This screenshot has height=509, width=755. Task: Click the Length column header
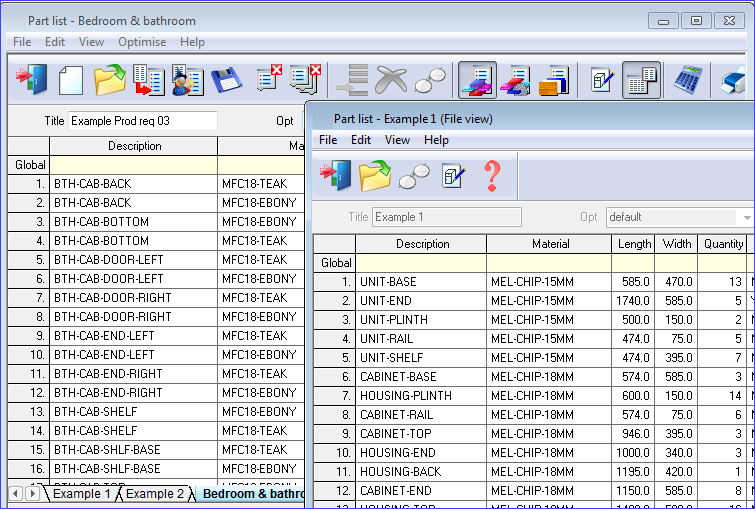(633, 244)
